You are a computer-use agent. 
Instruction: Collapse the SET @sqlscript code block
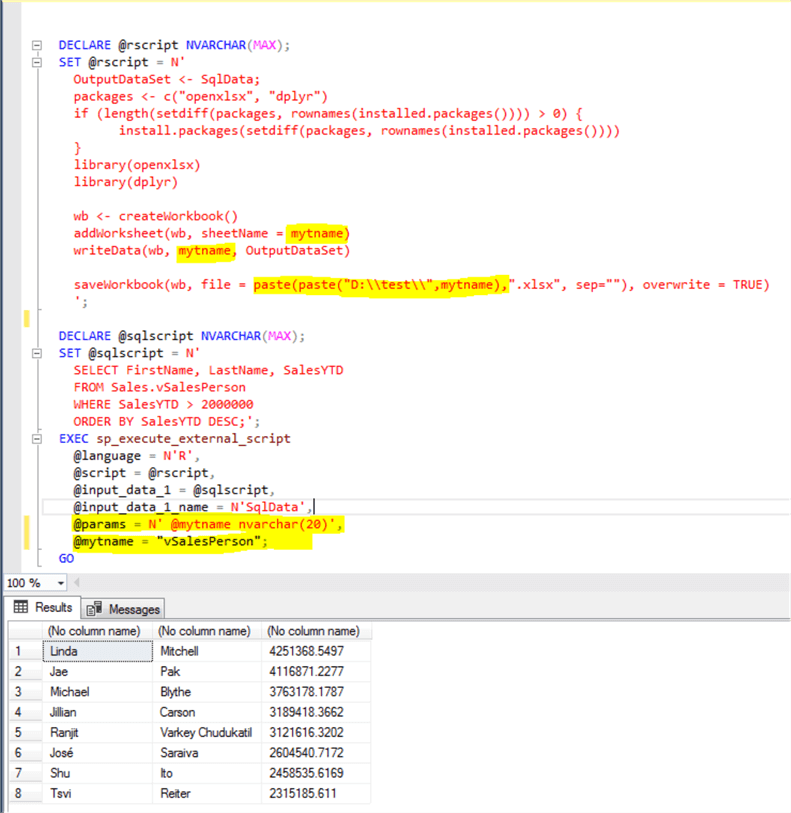(37, 354)
